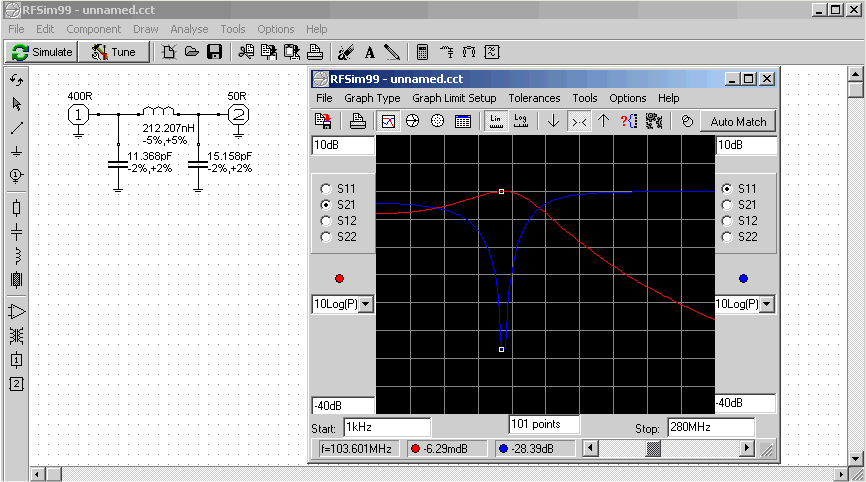The width and height of the screenshot is (866, 482).
Task: Select S11 for the red trace
Action: tap(326, 188)
